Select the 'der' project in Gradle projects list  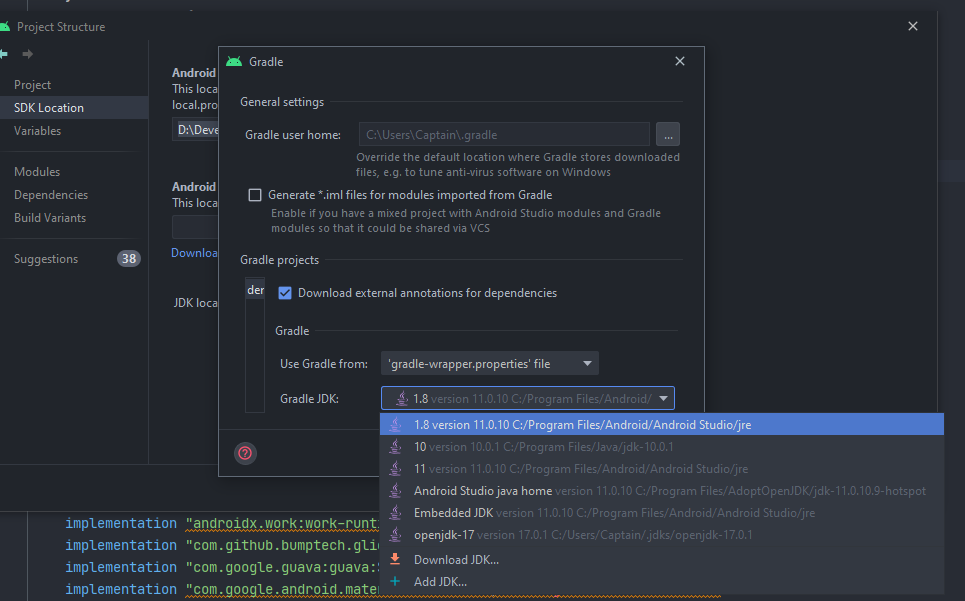coord(255,290)
